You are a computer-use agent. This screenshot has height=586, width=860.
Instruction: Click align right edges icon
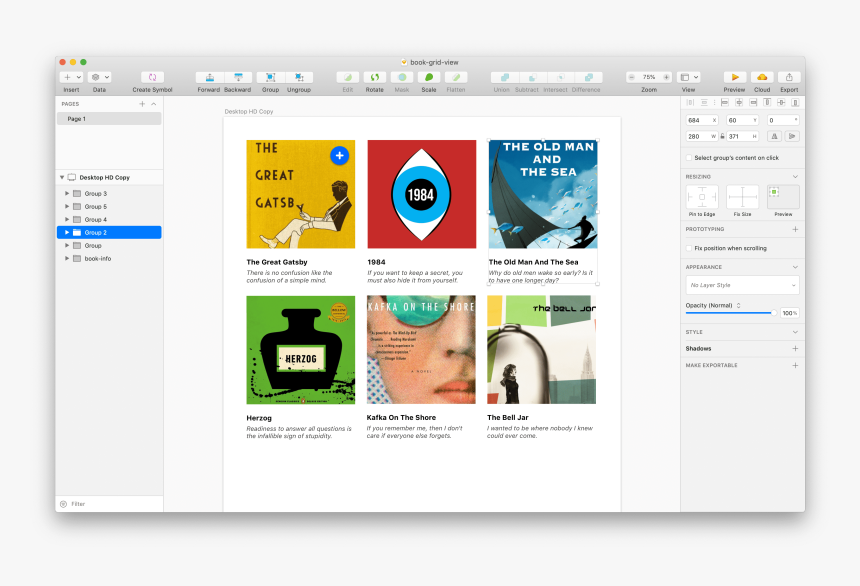pos(753,102)
